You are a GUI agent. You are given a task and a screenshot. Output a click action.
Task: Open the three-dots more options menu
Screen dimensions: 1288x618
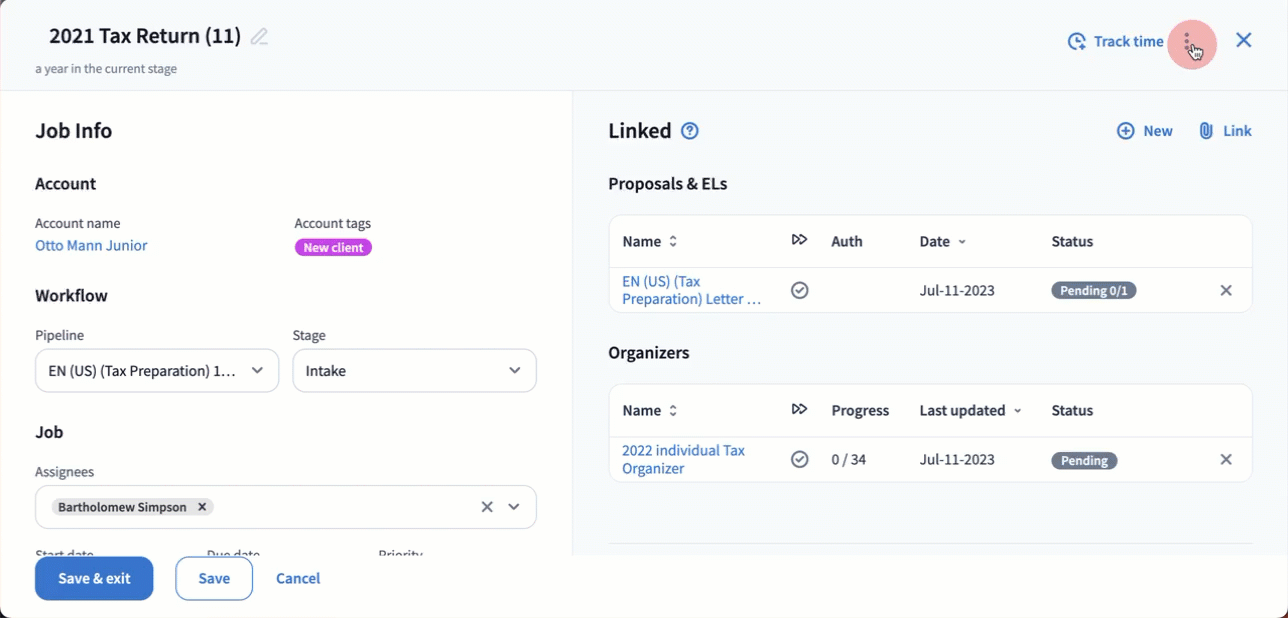coord(1187,42)
